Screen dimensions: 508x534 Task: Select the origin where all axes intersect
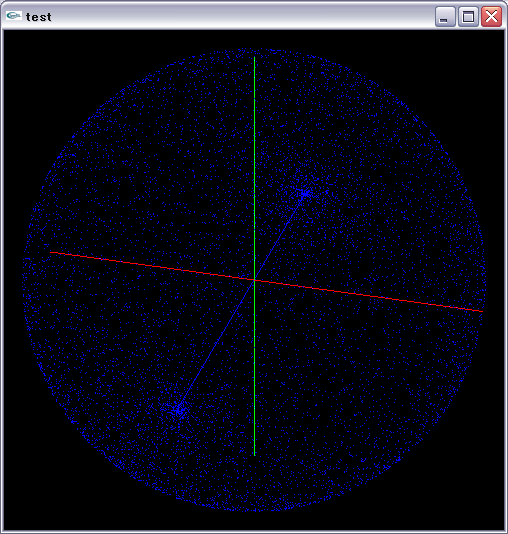tap(254, 280)
